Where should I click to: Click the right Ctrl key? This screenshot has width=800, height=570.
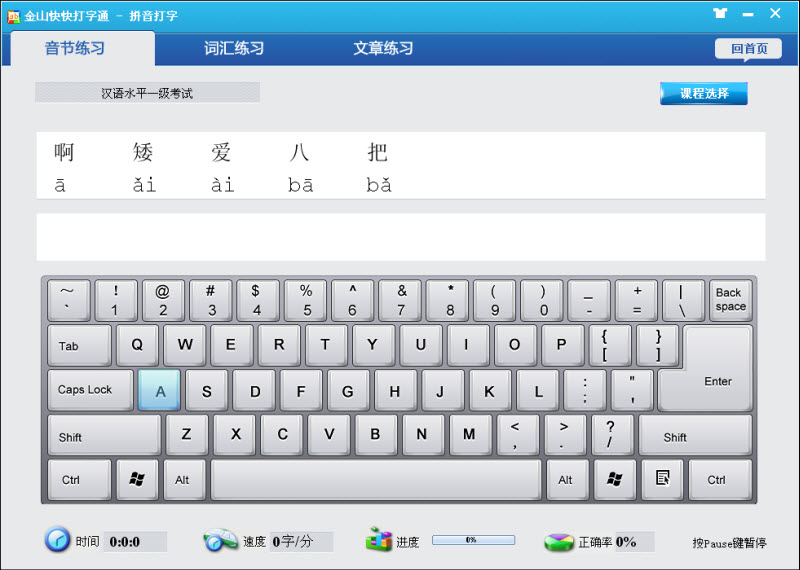(720, 479)
